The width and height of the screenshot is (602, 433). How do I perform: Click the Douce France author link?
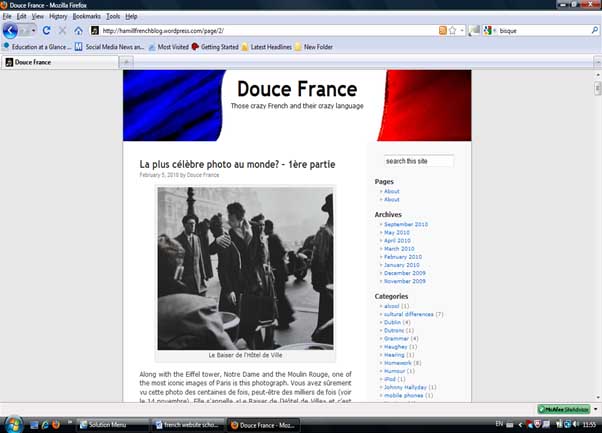tap(203, 175)
